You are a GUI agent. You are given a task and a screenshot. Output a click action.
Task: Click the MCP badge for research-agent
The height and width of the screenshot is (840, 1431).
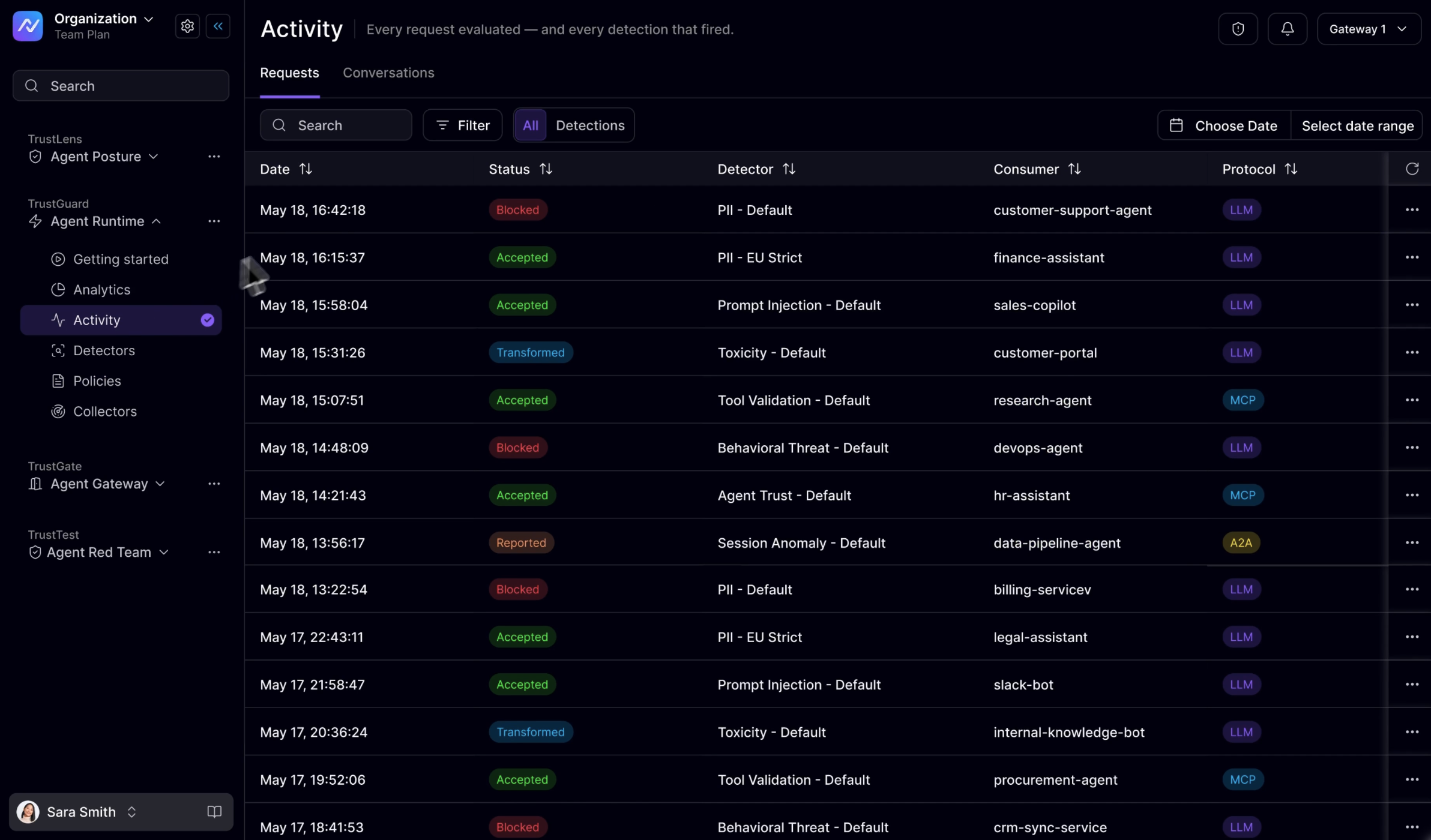point(1243,400)
